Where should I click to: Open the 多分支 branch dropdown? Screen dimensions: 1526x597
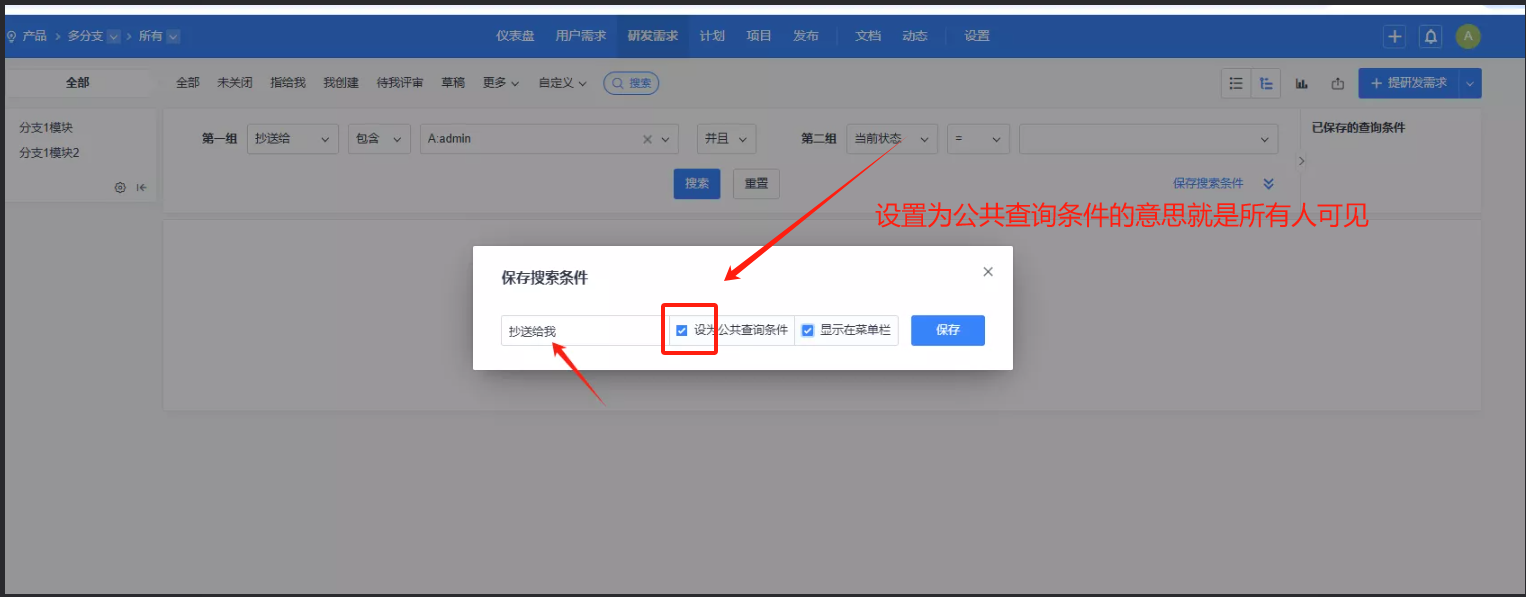[x=113, y=36]
